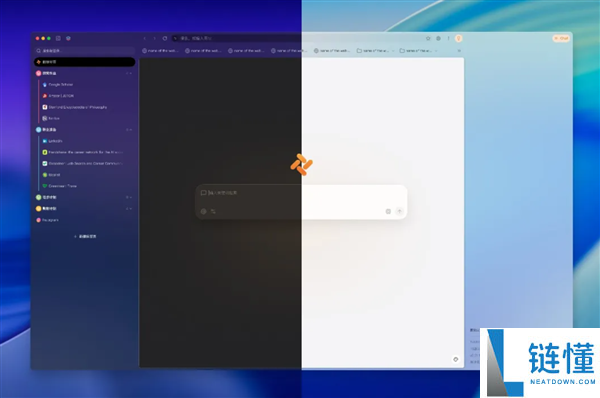Click the round icon at page bottom right
The image size is (600, 398).
(456, 359)
